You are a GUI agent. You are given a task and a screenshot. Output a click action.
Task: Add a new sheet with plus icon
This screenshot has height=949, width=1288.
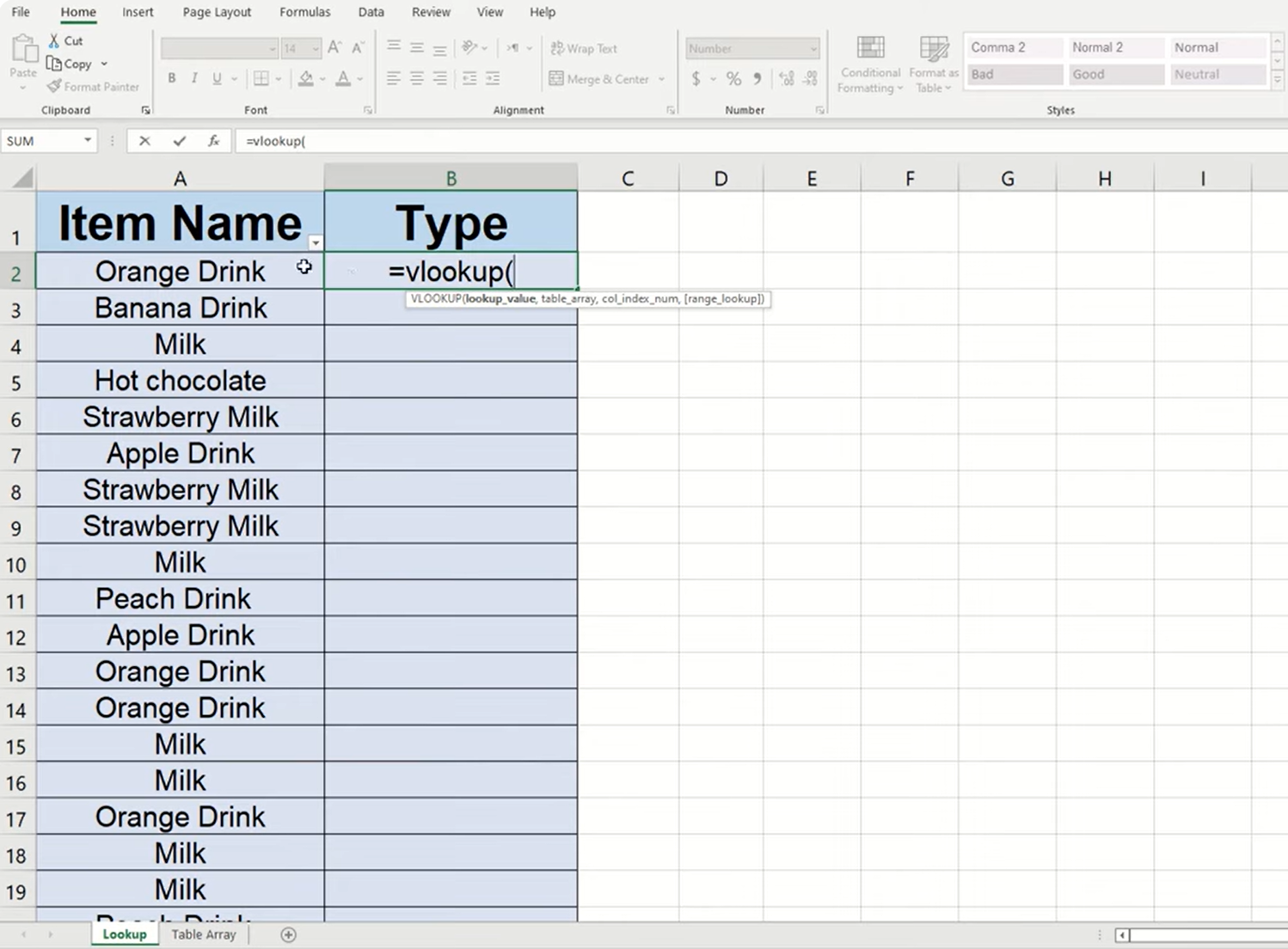(289, 934)
